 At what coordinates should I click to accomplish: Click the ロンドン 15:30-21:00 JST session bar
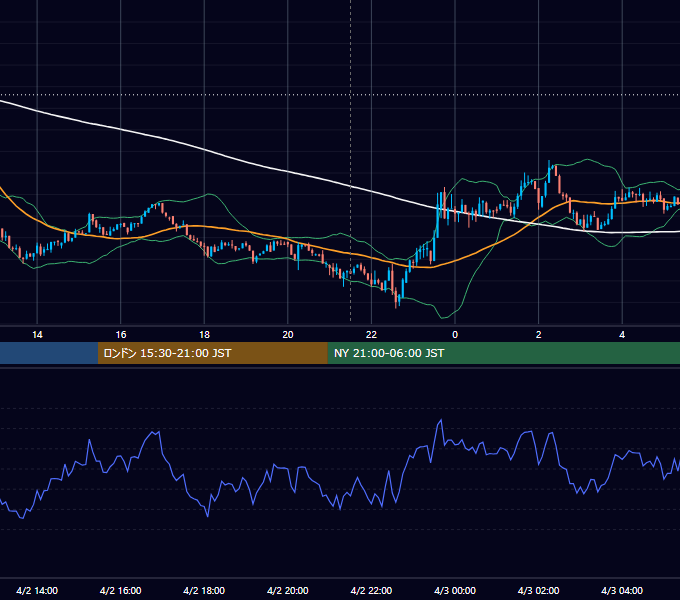point(212,353)
